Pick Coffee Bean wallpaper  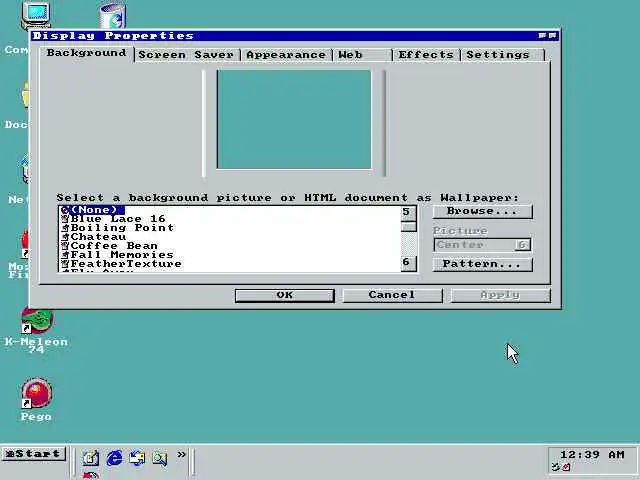pos(109,246)
